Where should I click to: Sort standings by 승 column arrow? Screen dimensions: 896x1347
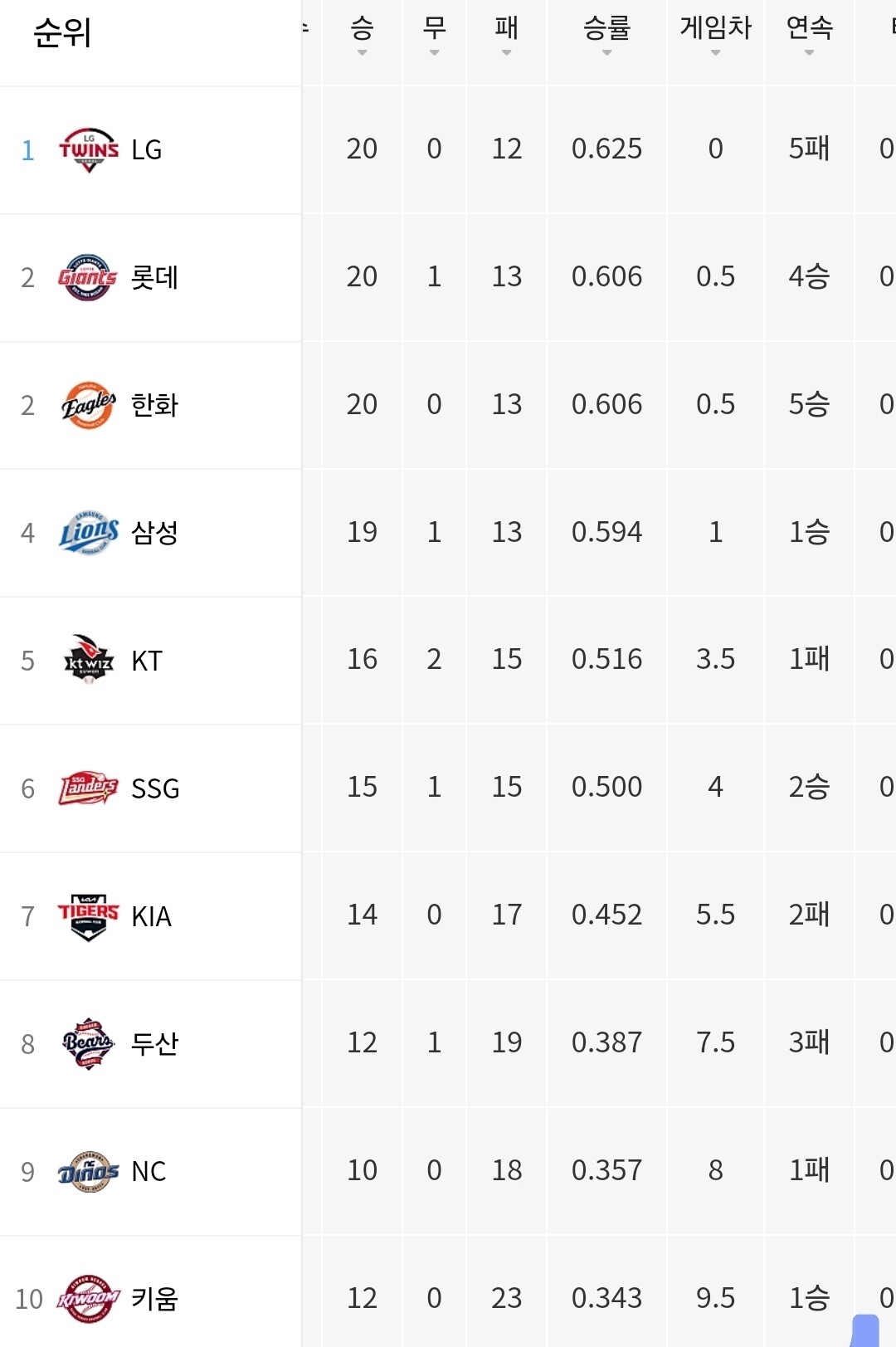point(362,53)
